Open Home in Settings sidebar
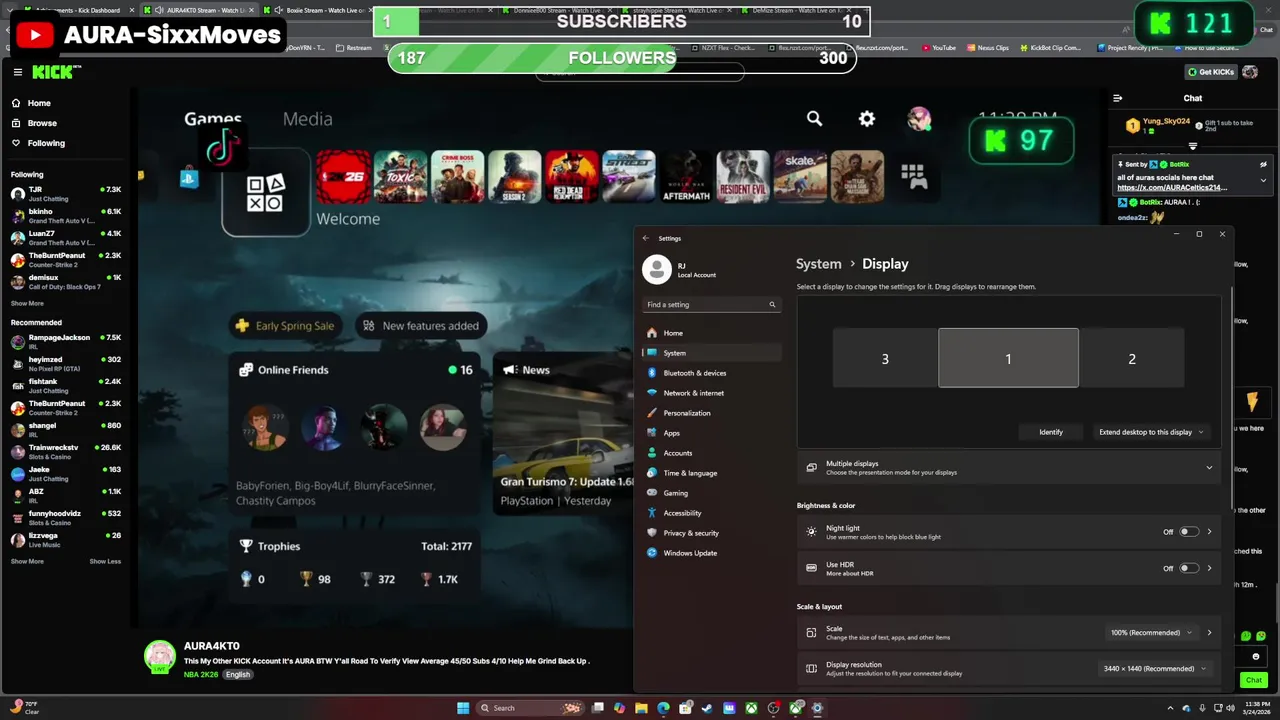 [x=712, y=333]
